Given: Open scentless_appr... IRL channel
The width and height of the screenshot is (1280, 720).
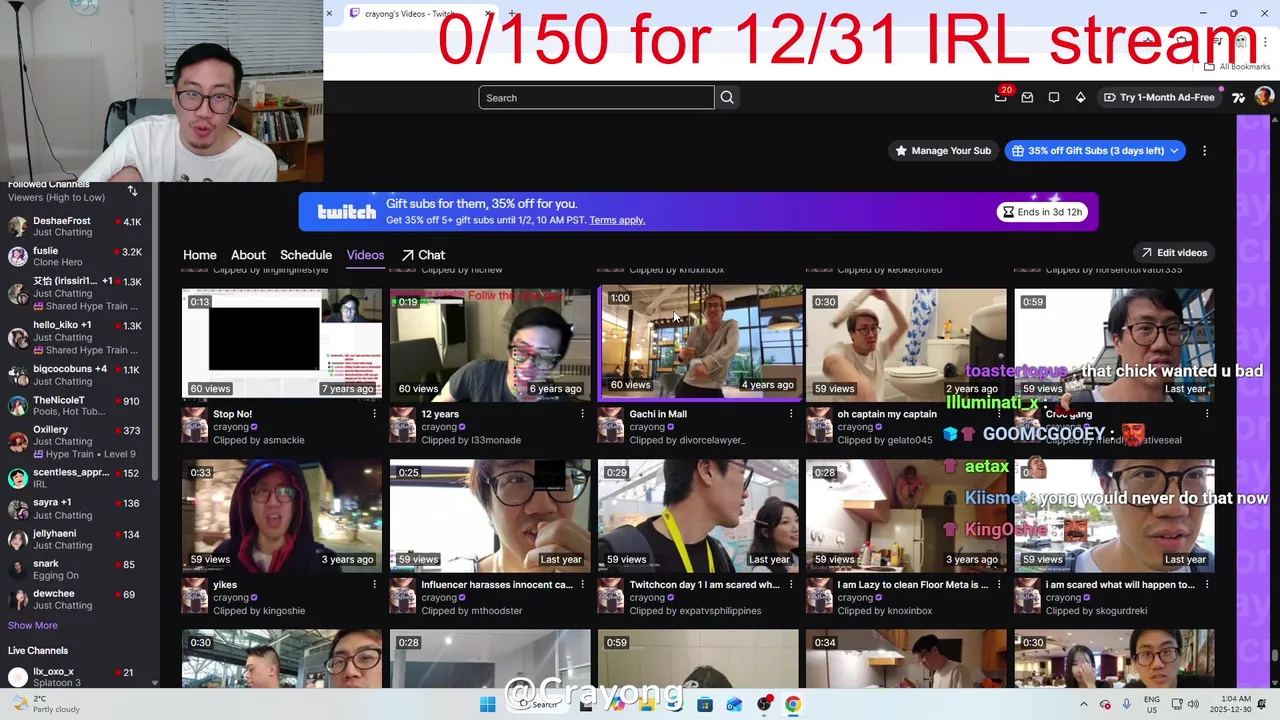Looking at the screenshot, I should [77, 478].
